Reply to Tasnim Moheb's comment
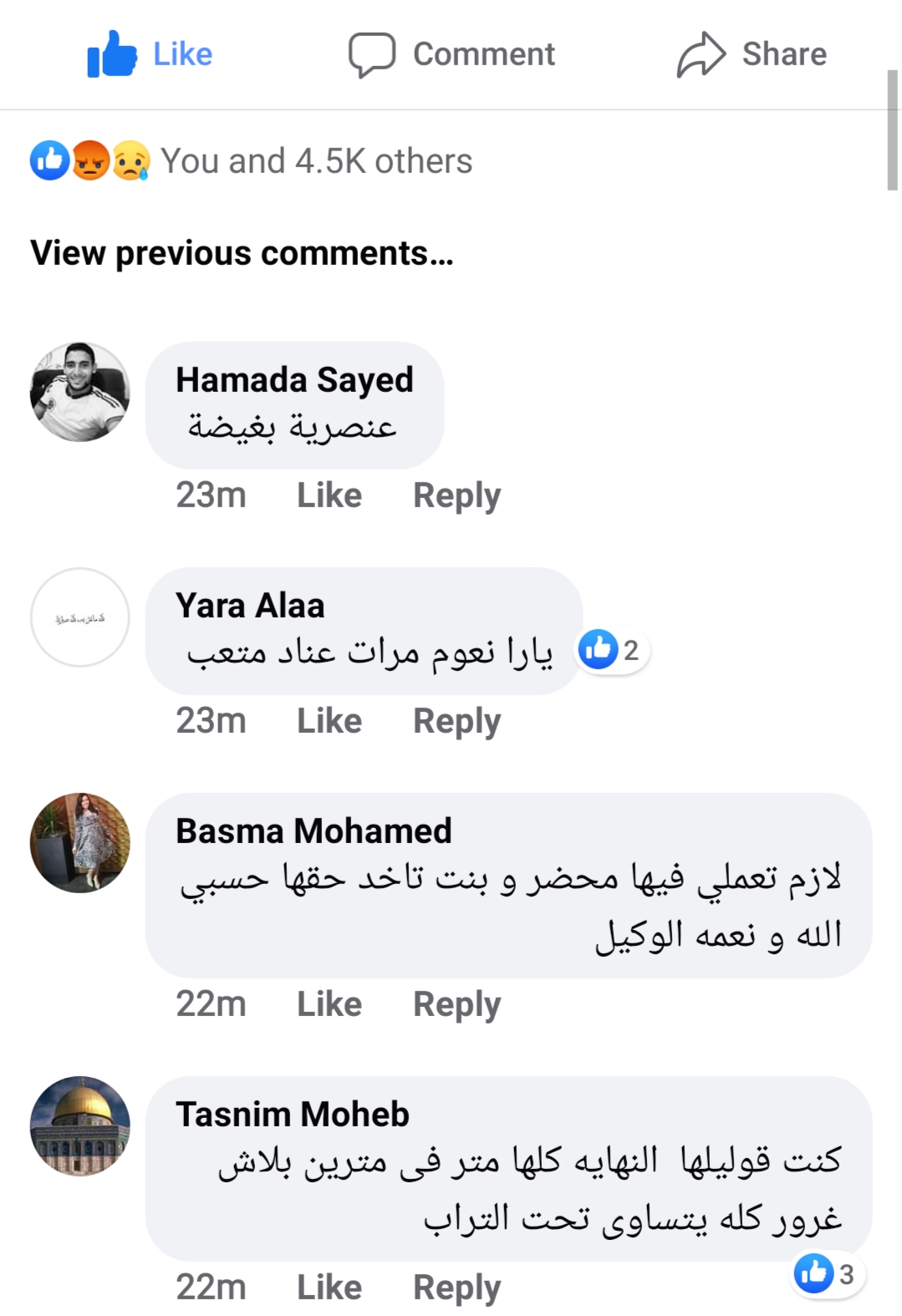The width and height of the screenshot is (902, 1316). pyautogui.click(x=456, y=1288)
